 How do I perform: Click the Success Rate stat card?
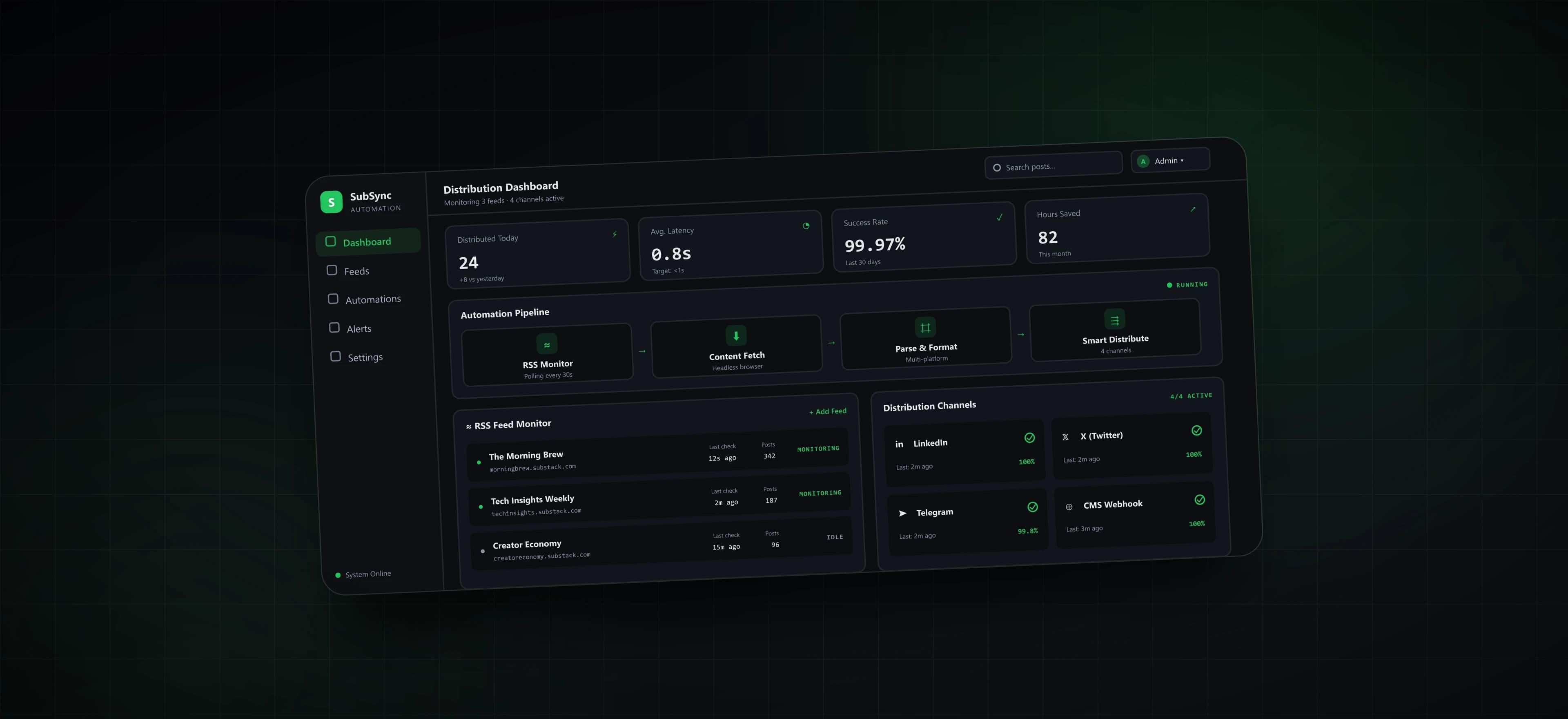[x=924, y=237]
